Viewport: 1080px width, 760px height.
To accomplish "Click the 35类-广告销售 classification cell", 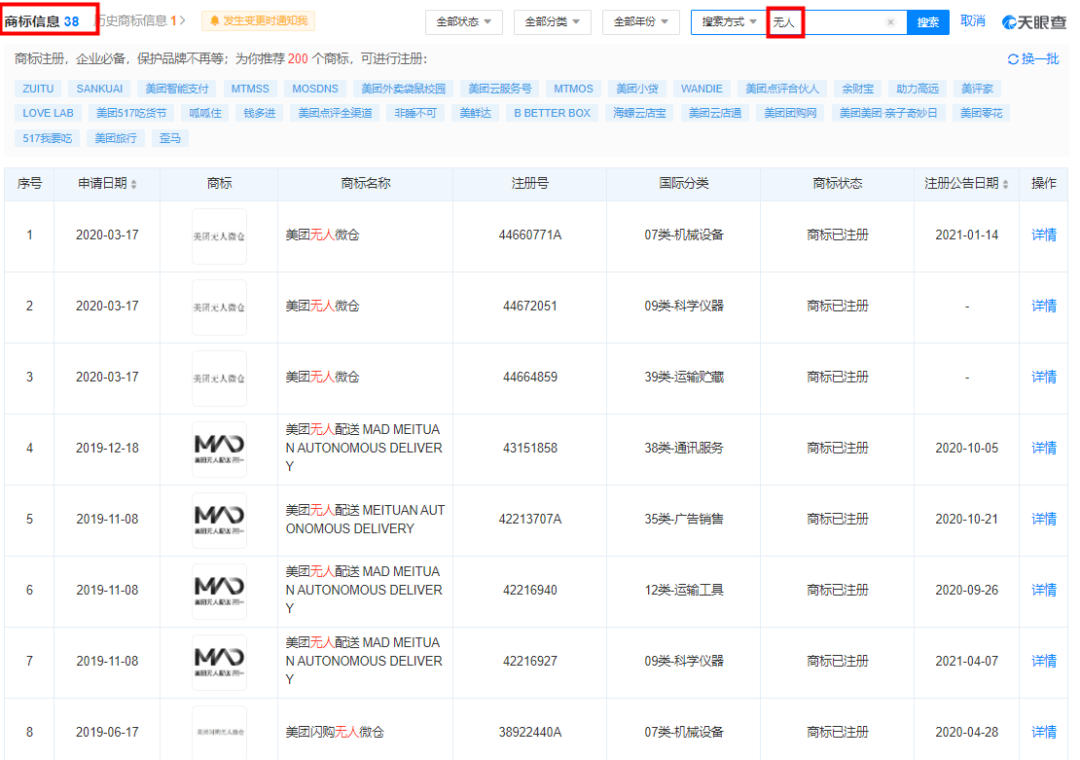I will click(x=683, y=520).
